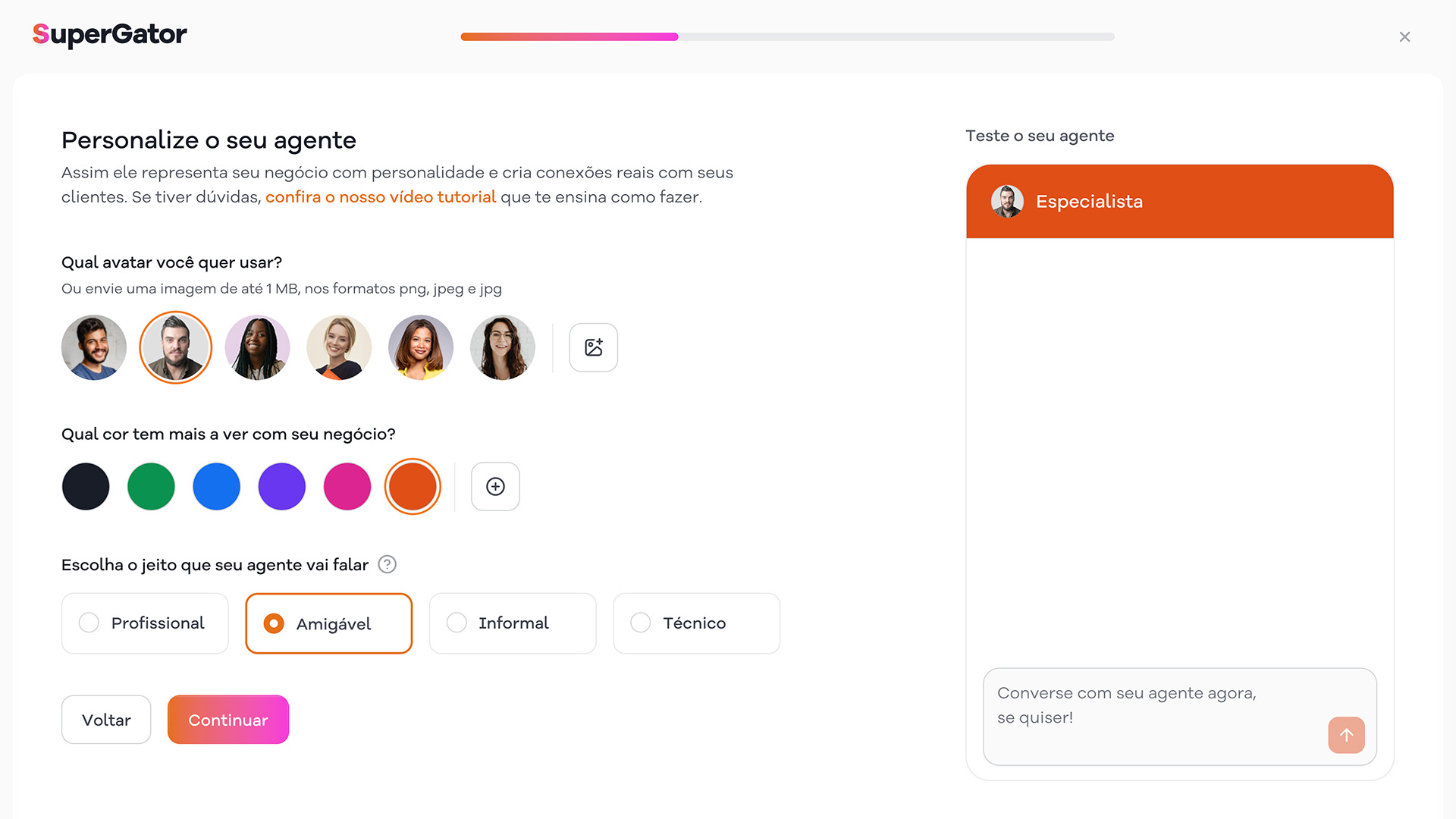The width and height of the screenshot is (1456, 819).
Task: Choose the Técnico speaking style
Action: coord(696,623)
